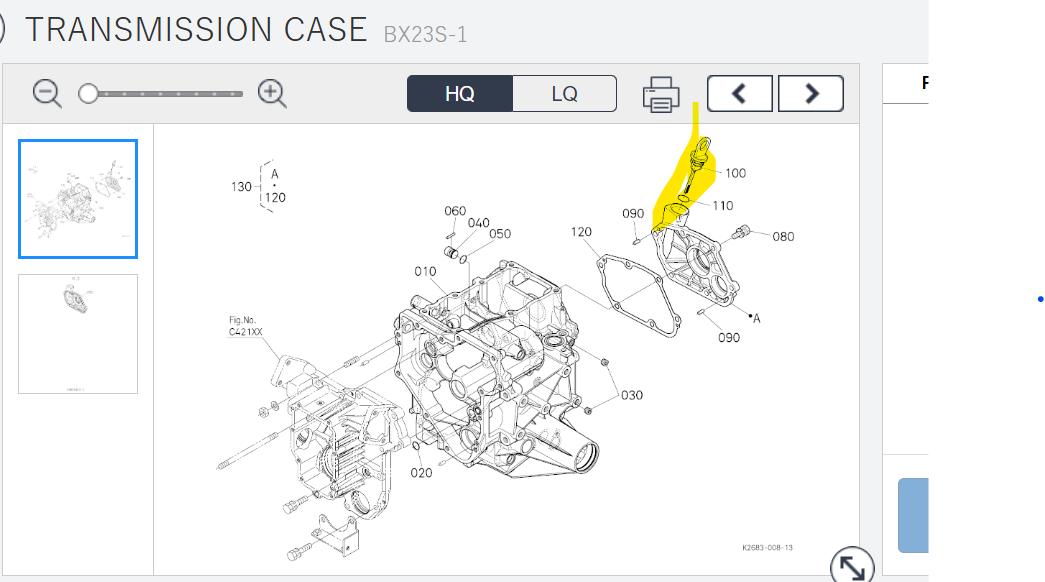Click part number 110 label
1045x582 pixels.
[x=722, y=205]
